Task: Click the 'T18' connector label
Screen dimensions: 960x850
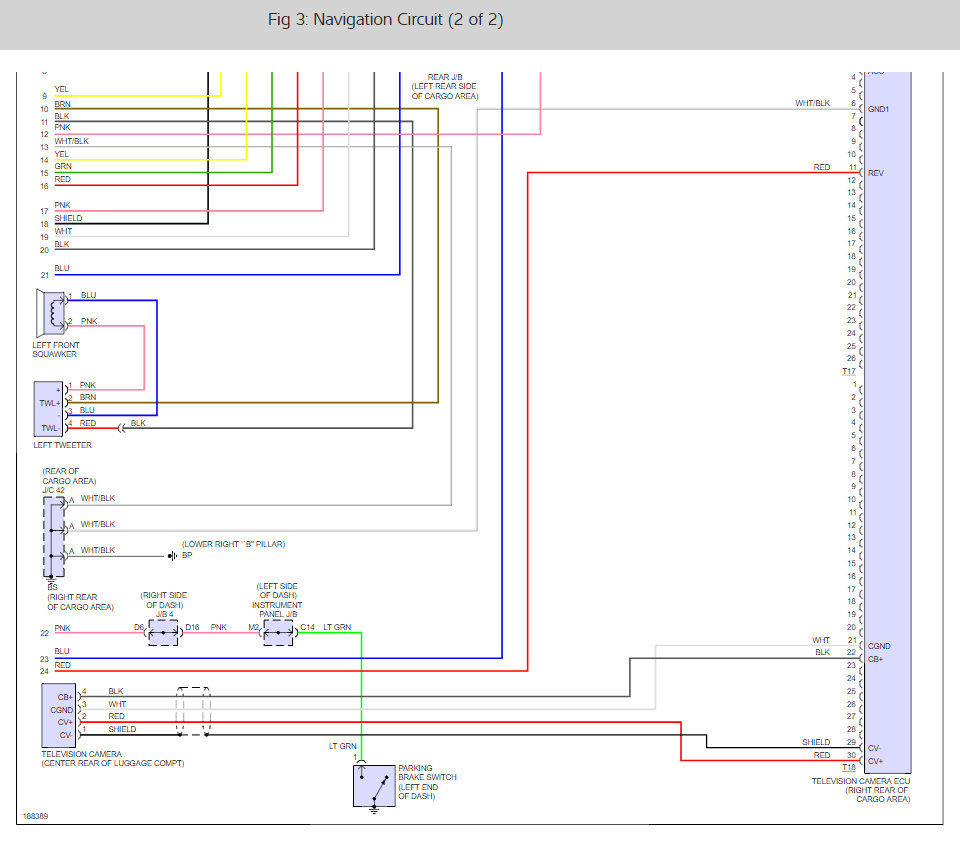Action: click(849, 767)
